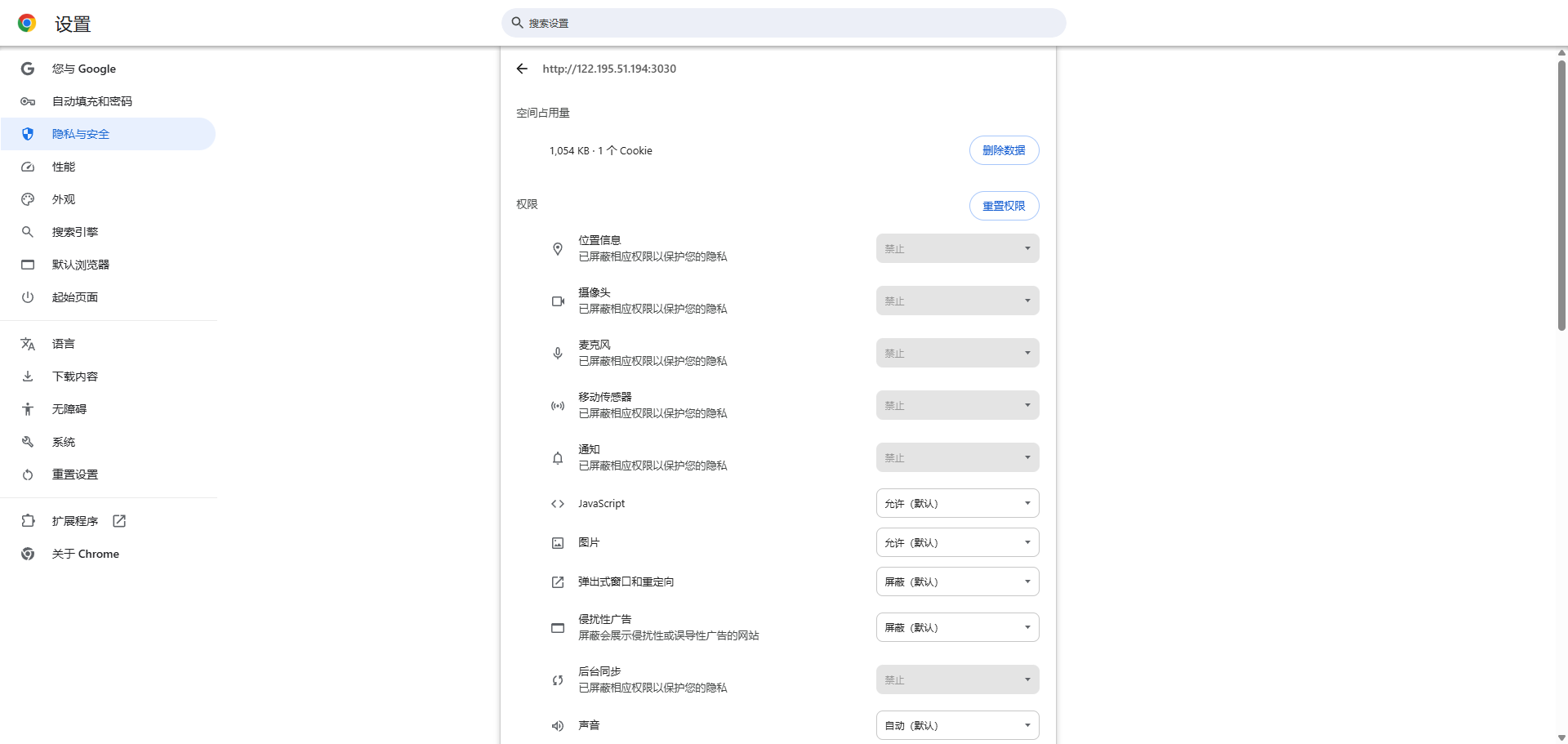Click the picture icon for 图片

[x=558, y=543]
